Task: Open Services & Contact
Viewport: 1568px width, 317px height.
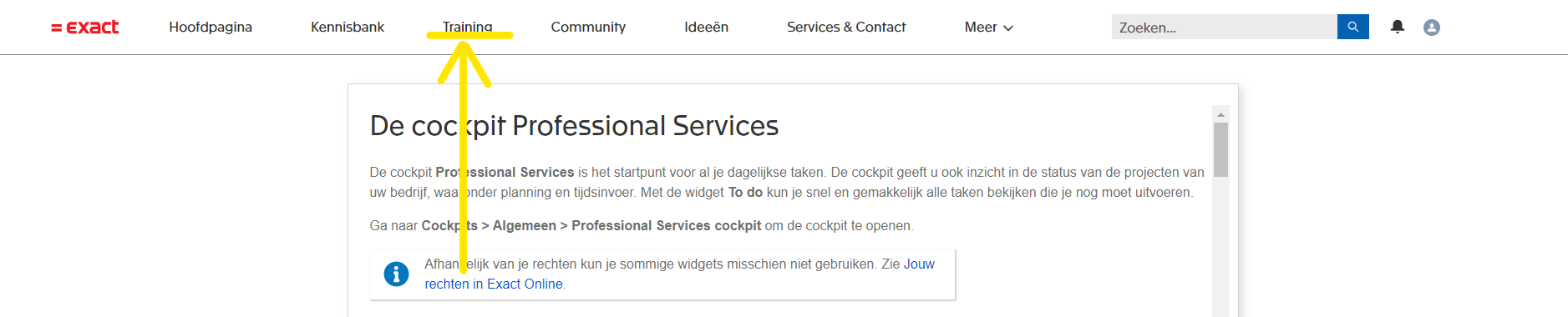Action: pos(846,28)
